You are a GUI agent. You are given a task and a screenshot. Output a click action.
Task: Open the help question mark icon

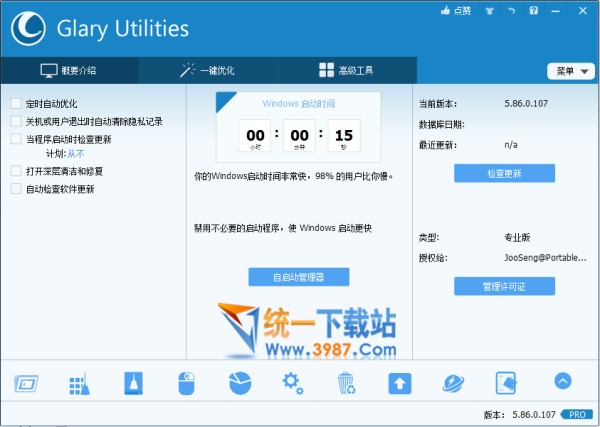pos(534,11)
